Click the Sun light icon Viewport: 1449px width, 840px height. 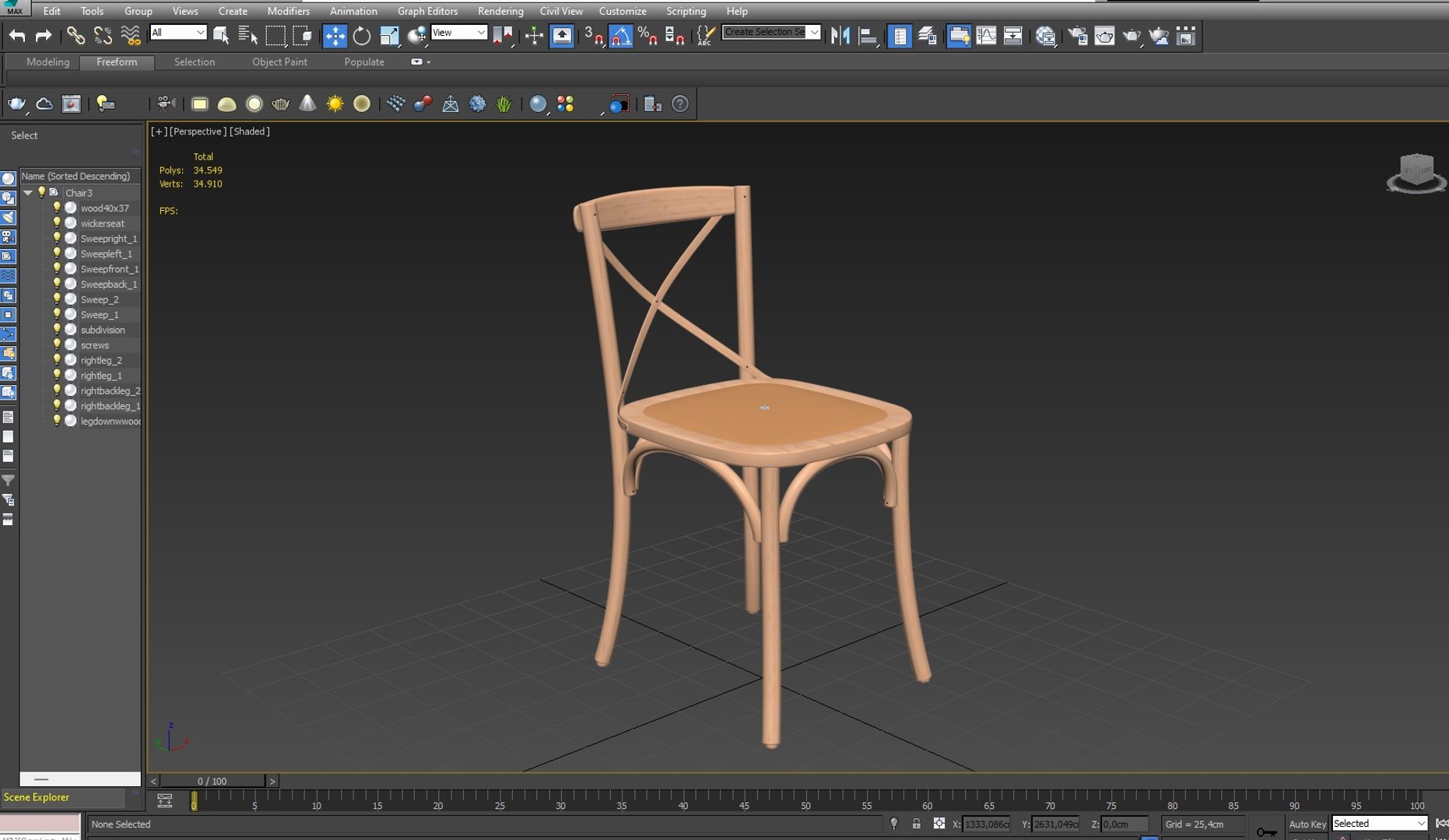click(335, 104)
